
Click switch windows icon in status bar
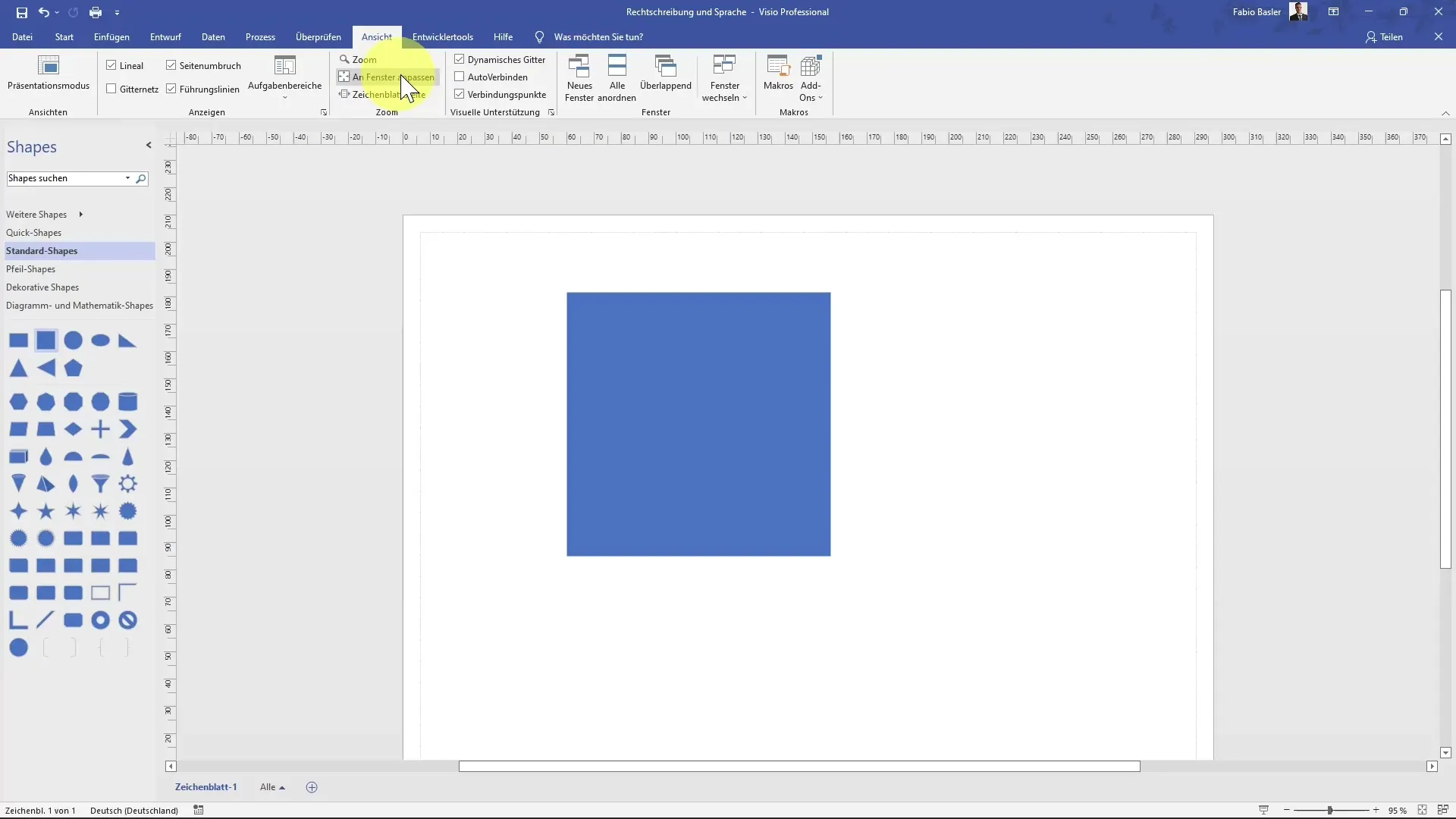[x=1442, y=810]
